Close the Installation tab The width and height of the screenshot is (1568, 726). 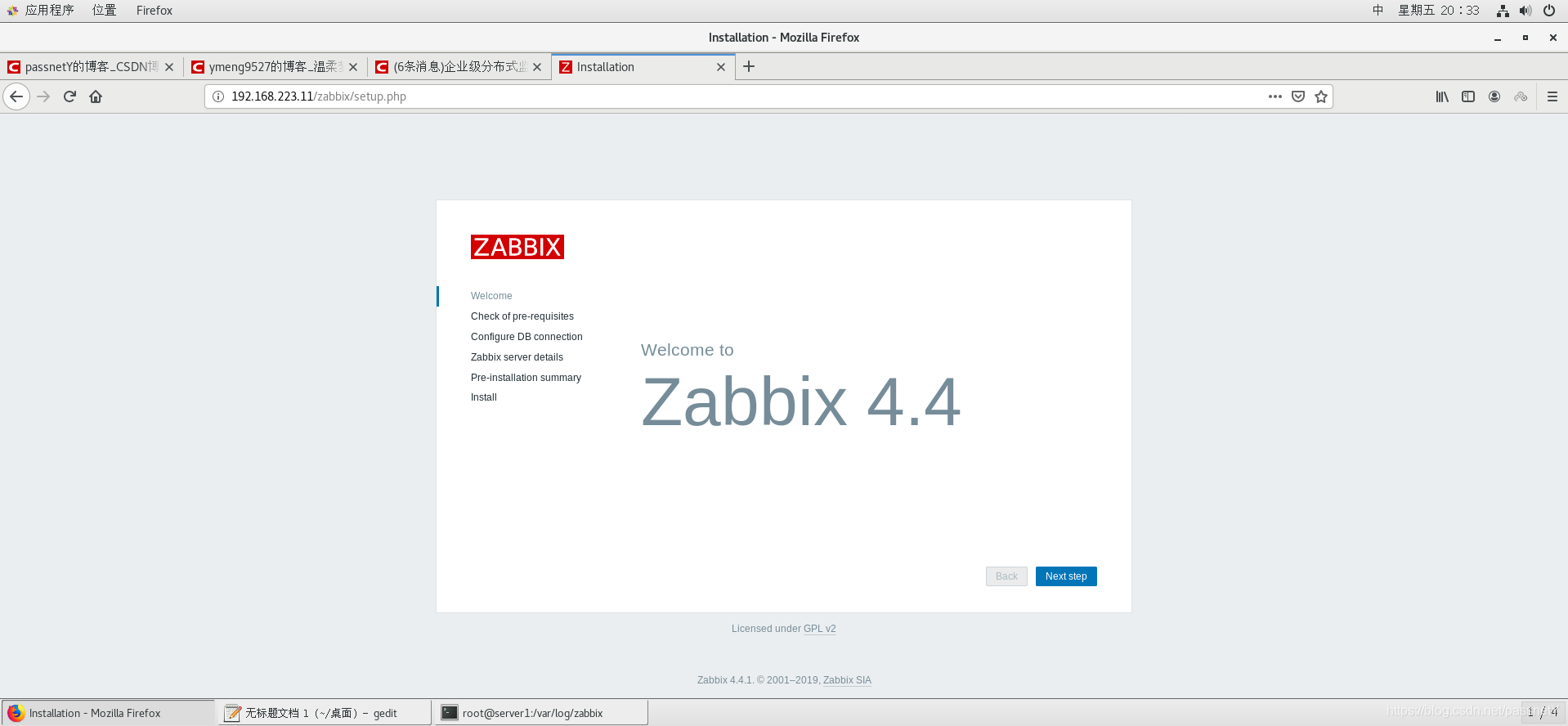tap(721, 67)
